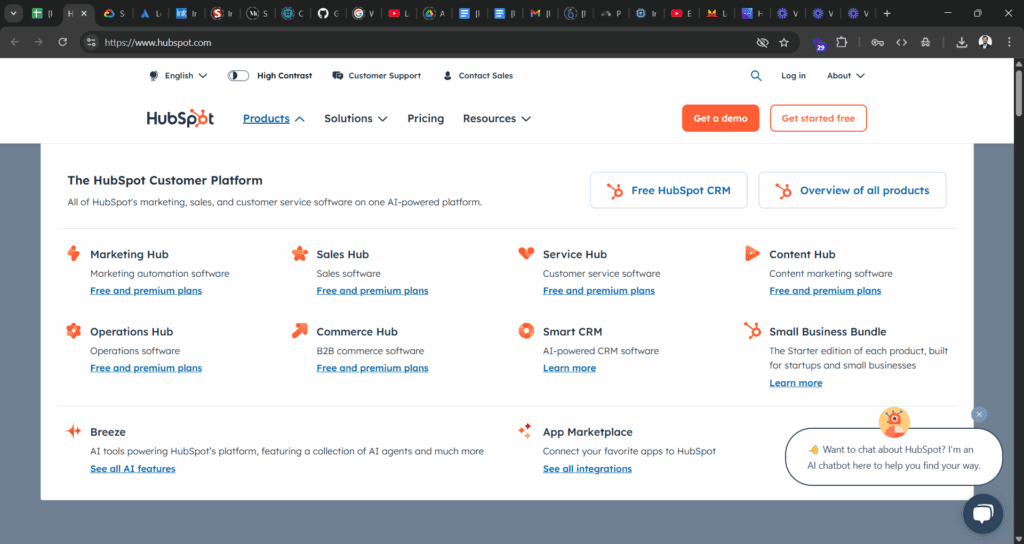Image resolution: width=1024 pixels, height=544 pixels.
Task: Click the Small Business Bundle sprocket icon
Action: (x=752, y=330)
